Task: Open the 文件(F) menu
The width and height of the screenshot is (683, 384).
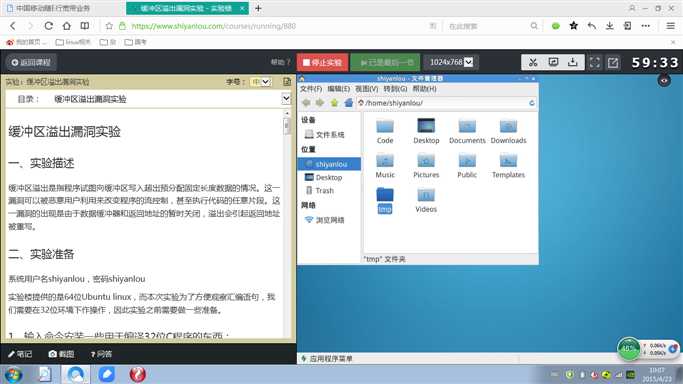Action: tap(311, 89)
